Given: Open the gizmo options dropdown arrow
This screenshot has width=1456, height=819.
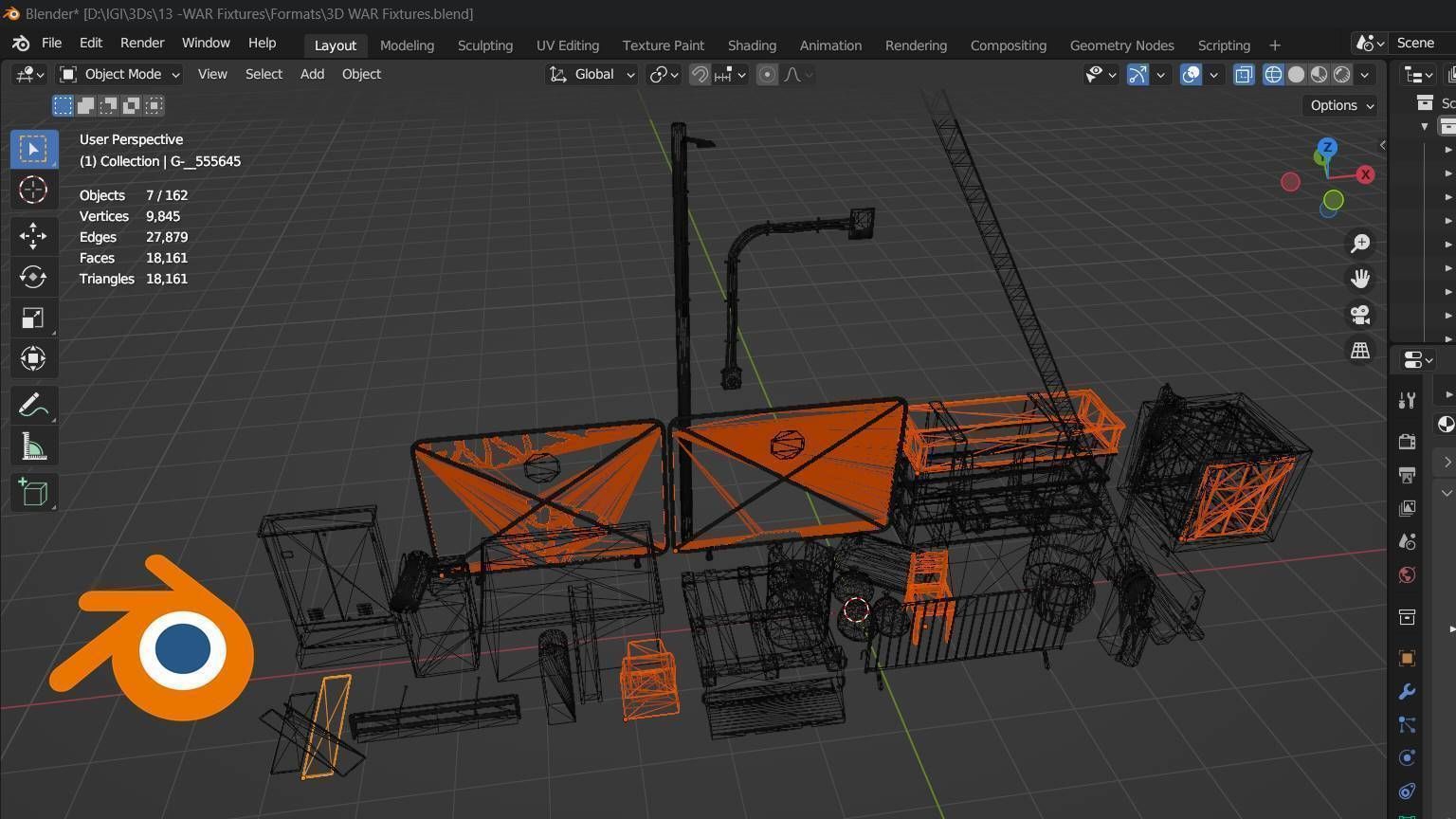Looking at the screenshot, I should (1160, 74).
